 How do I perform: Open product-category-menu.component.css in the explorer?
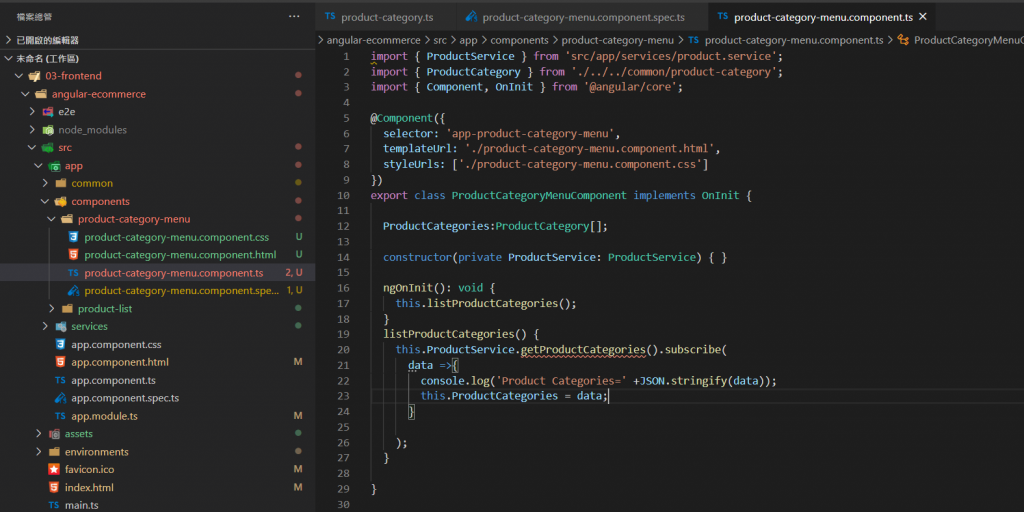pos(176,237)
